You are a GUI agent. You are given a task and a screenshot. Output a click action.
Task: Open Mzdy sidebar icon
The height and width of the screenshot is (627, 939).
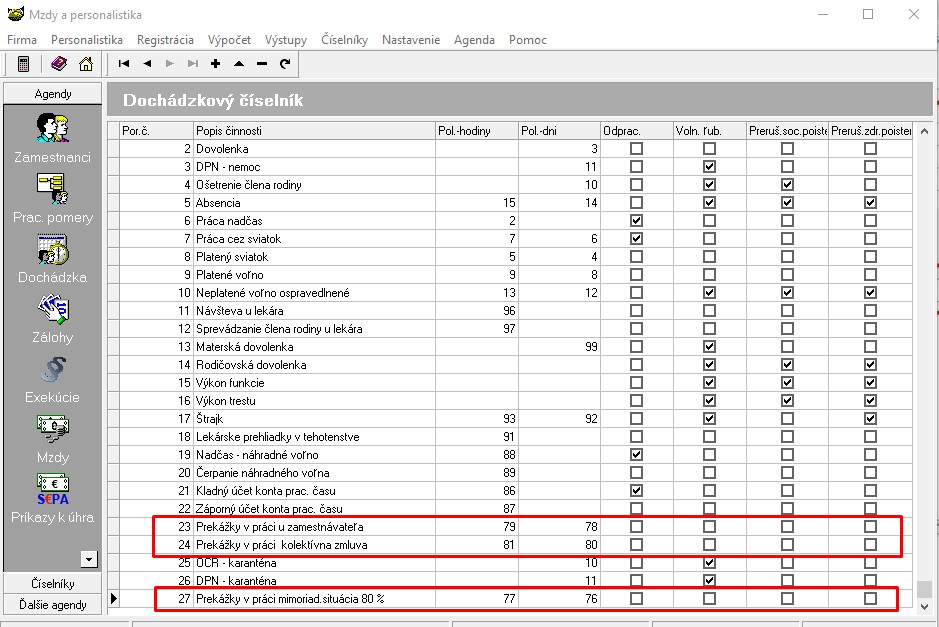tap(53, 429)
